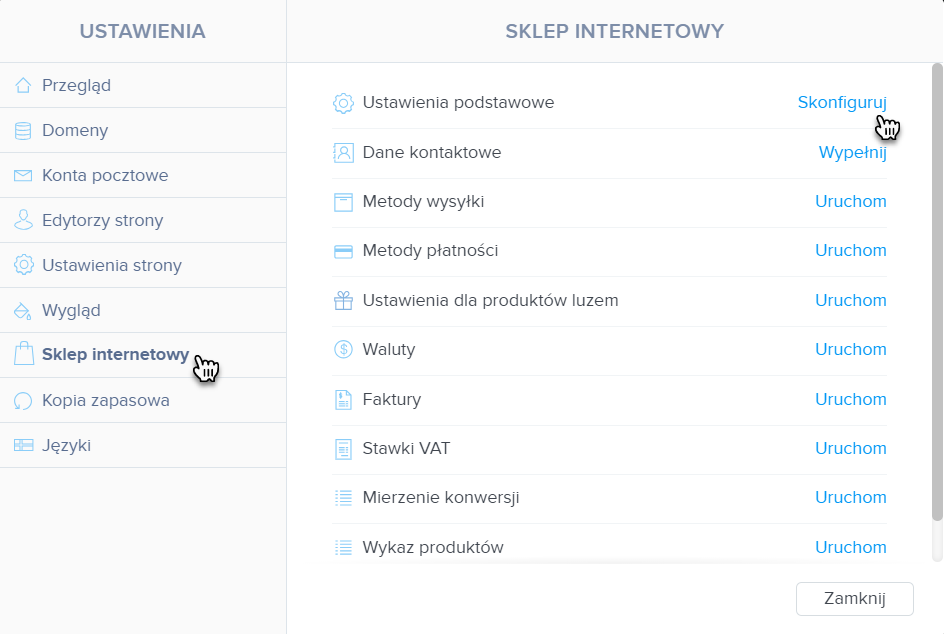Click Skonfiguruj for Ustawienia podstawowe
The width and height of the screenshot is (944, 634).
842,102
